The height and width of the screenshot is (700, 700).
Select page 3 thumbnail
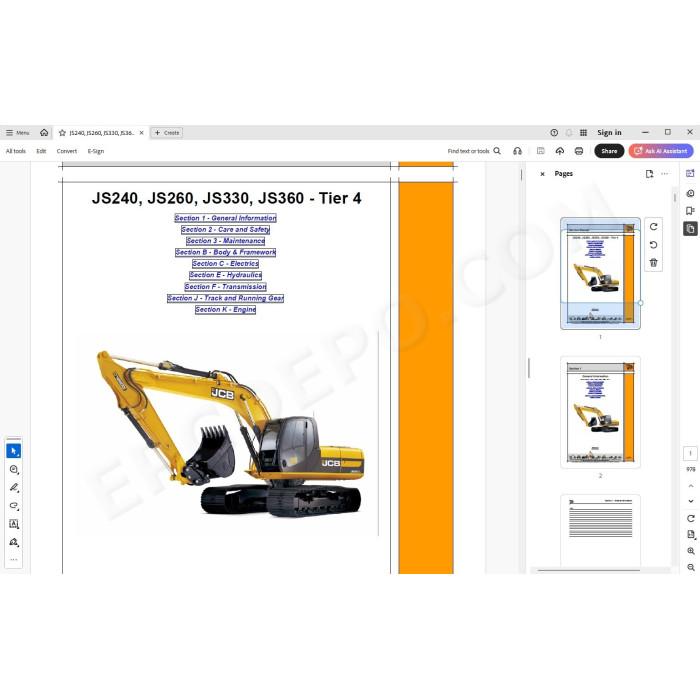pyautogui.click(x=600, y=531)
